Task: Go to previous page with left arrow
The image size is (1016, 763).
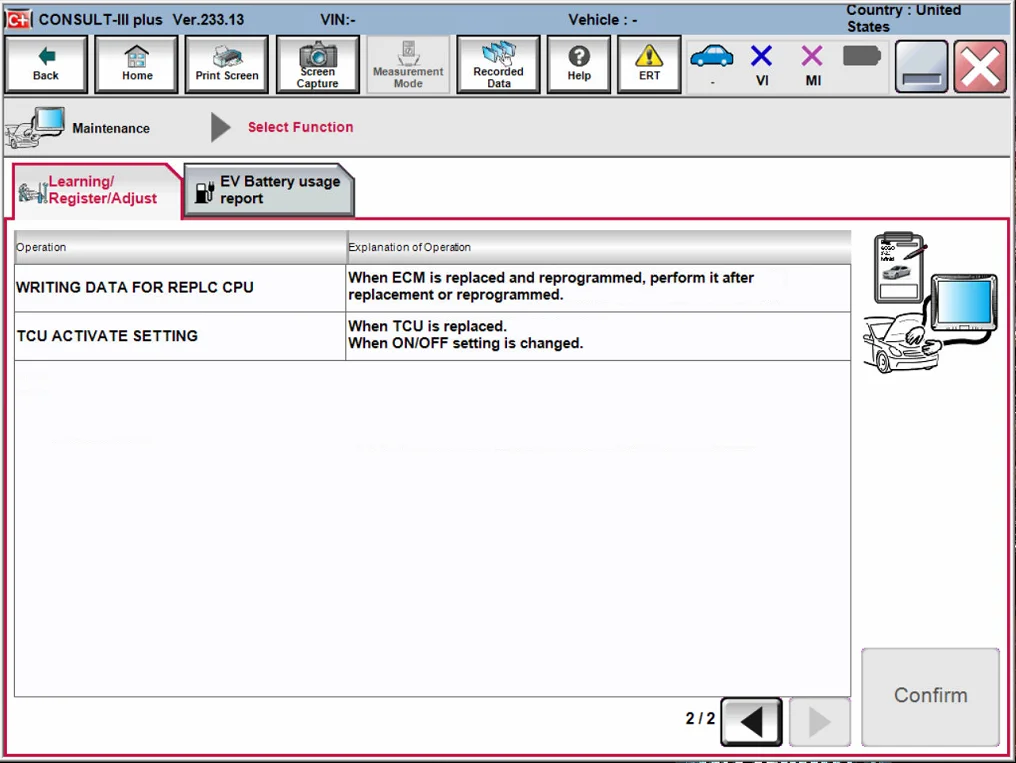Action: (751, 720)
